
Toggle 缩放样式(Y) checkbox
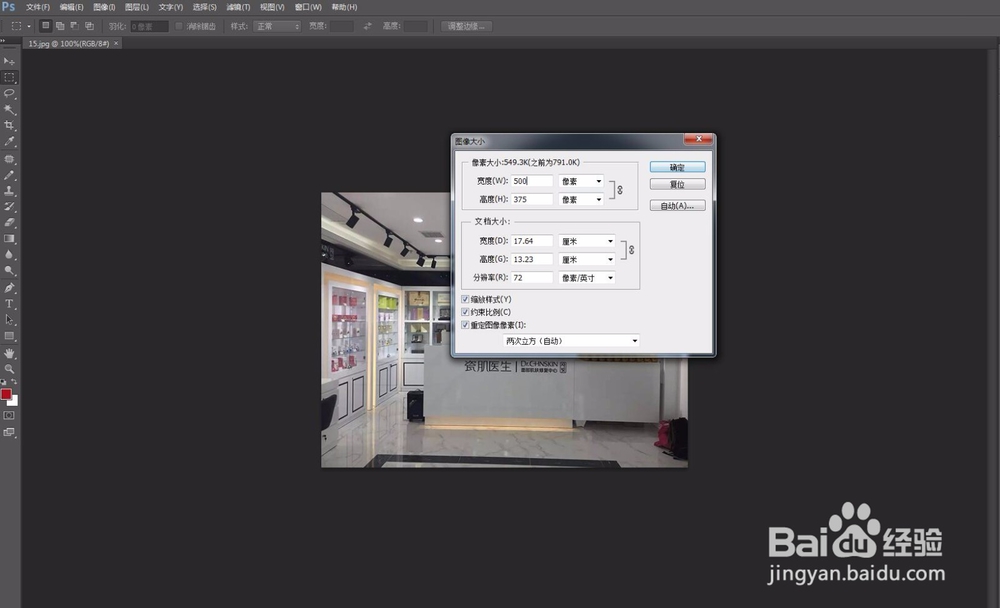(x=466, y=299)
